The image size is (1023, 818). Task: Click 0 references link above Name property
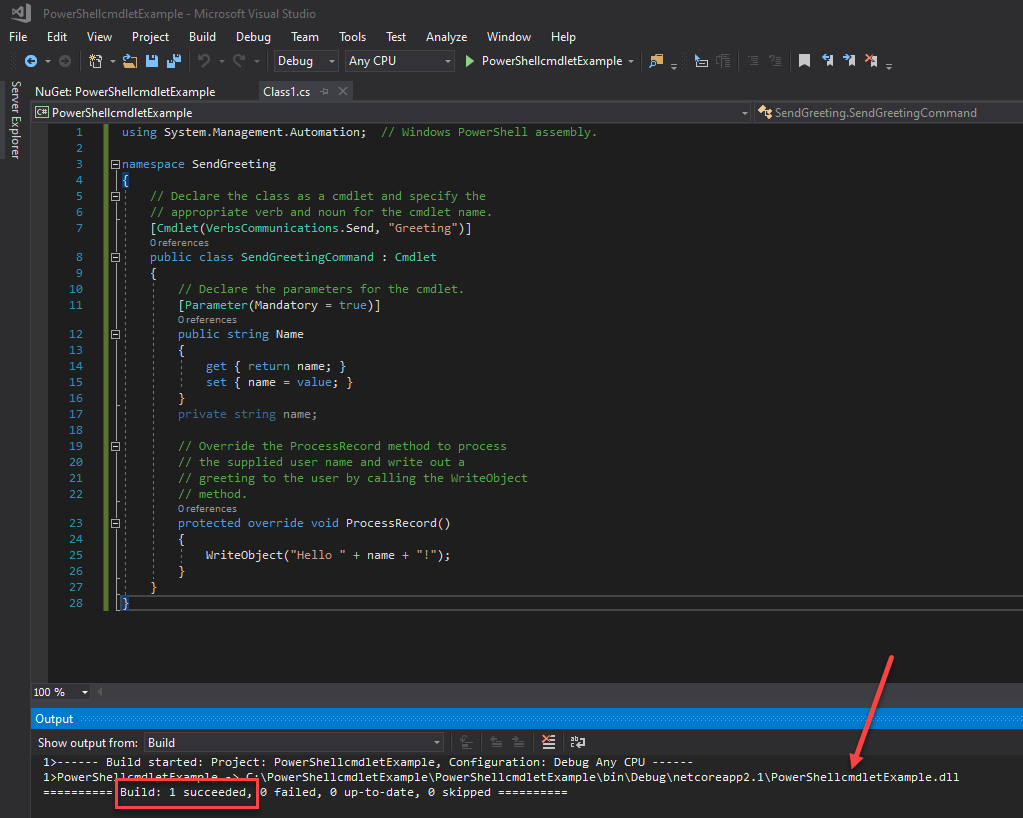[207, 320]
